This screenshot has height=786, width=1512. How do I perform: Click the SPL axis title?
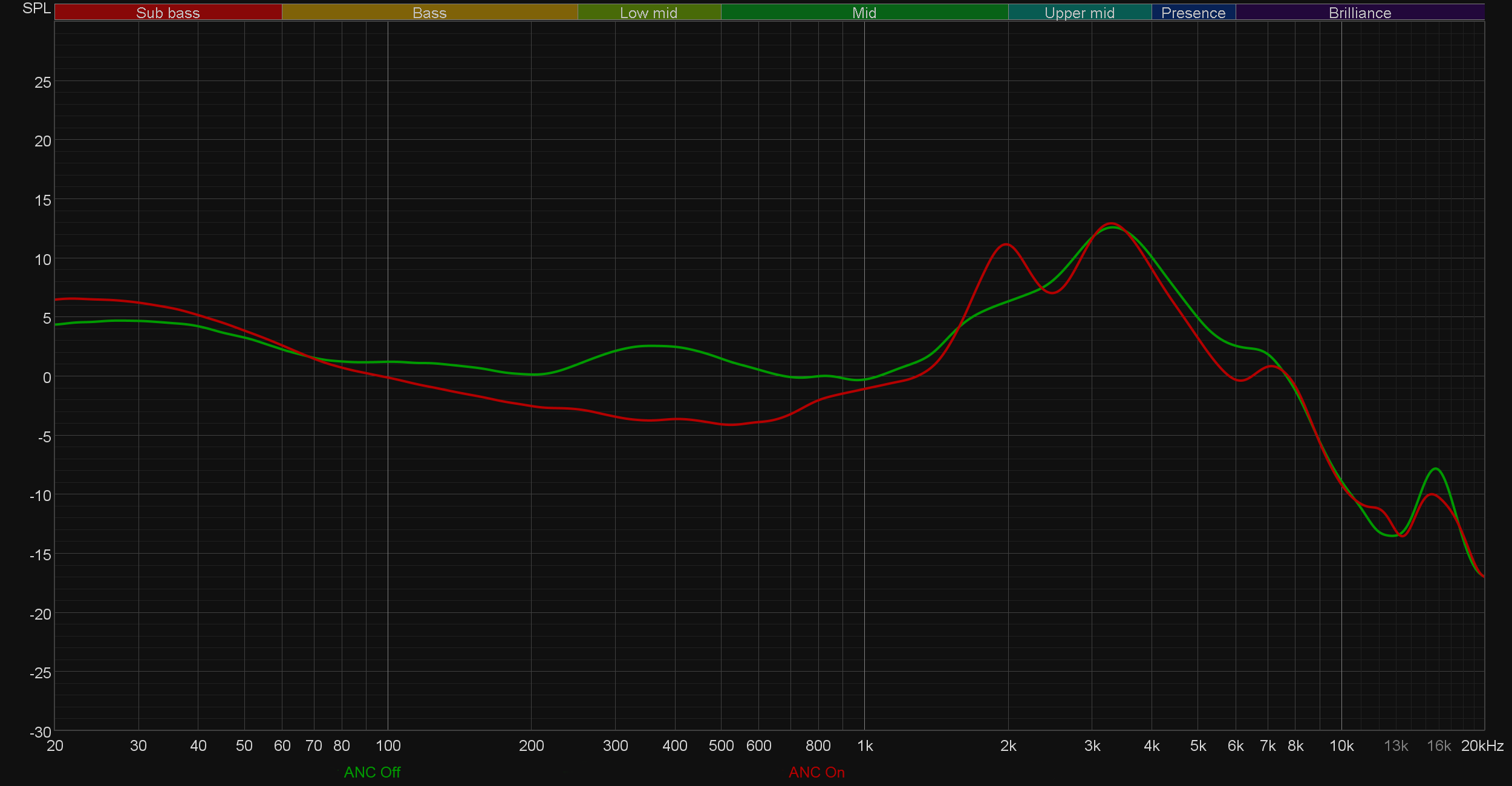point(36,8)
